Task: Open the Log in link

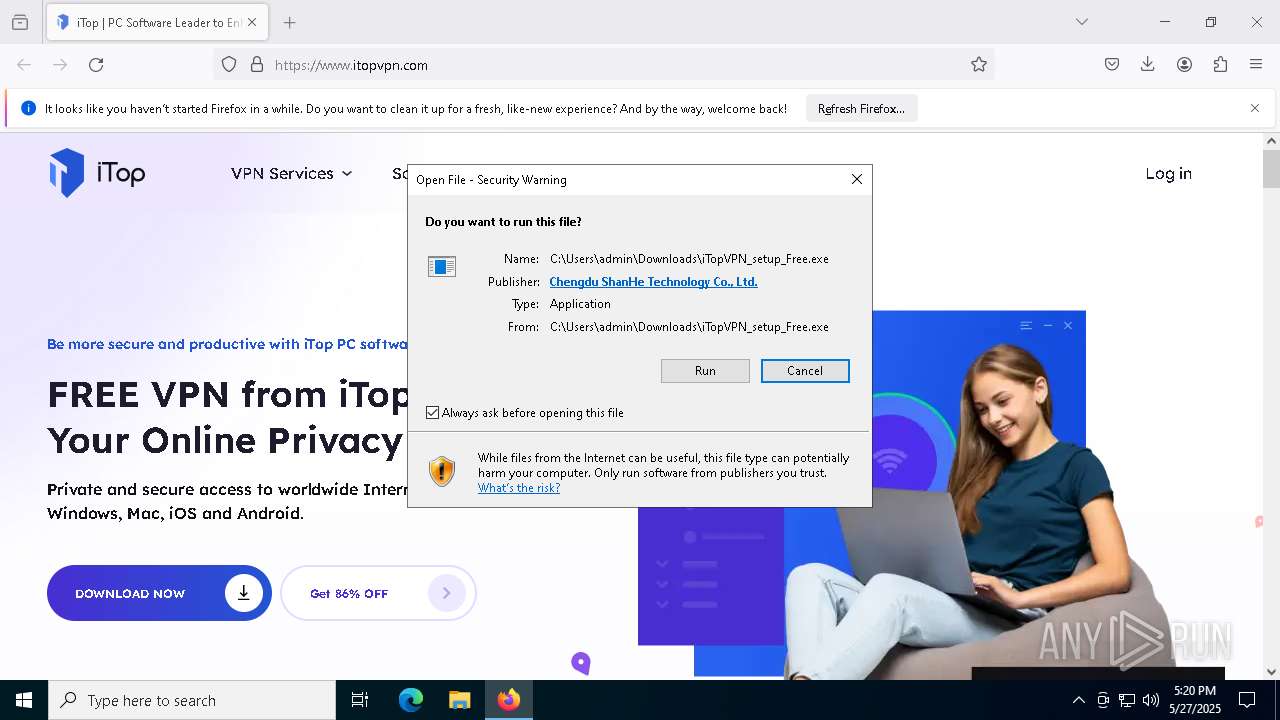Action: (x=1168, y=173)
